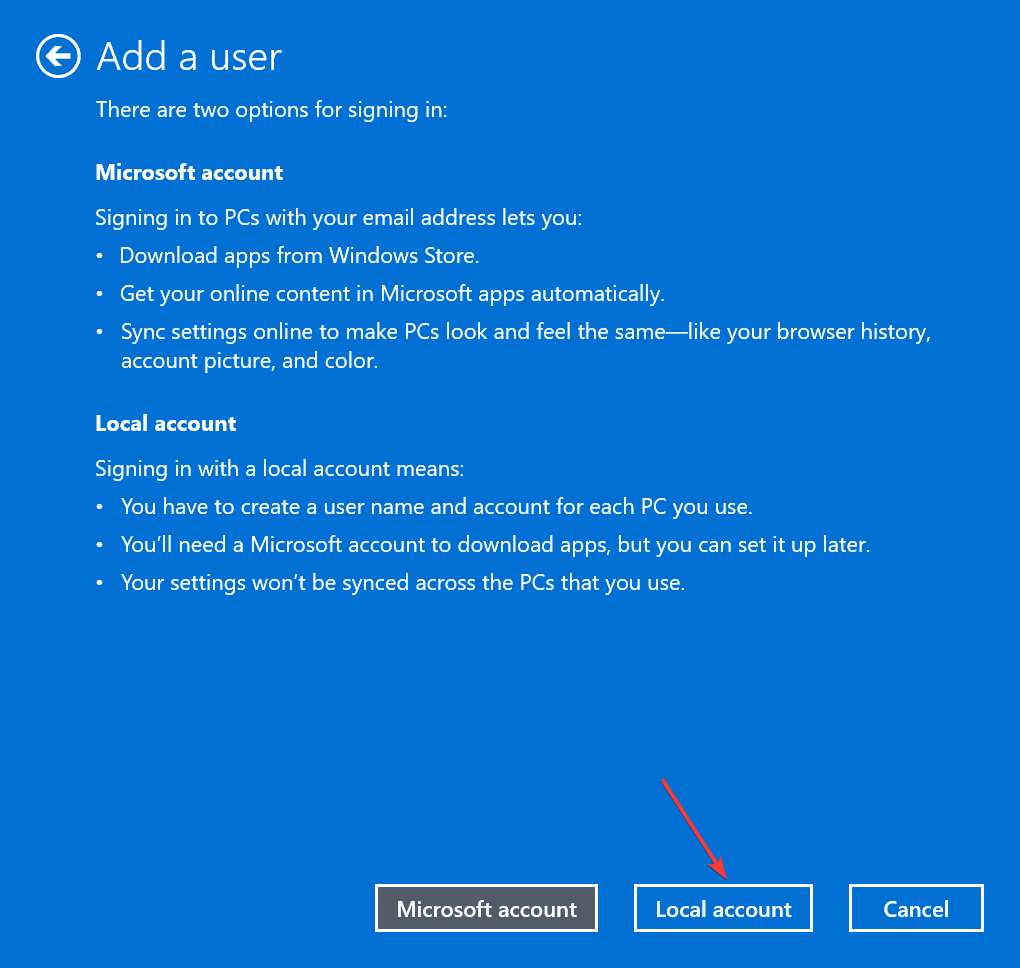Select the Local account button
The height and width of the screenshot is (968, 1020).
pyautogui.click(x=723, y=908)
